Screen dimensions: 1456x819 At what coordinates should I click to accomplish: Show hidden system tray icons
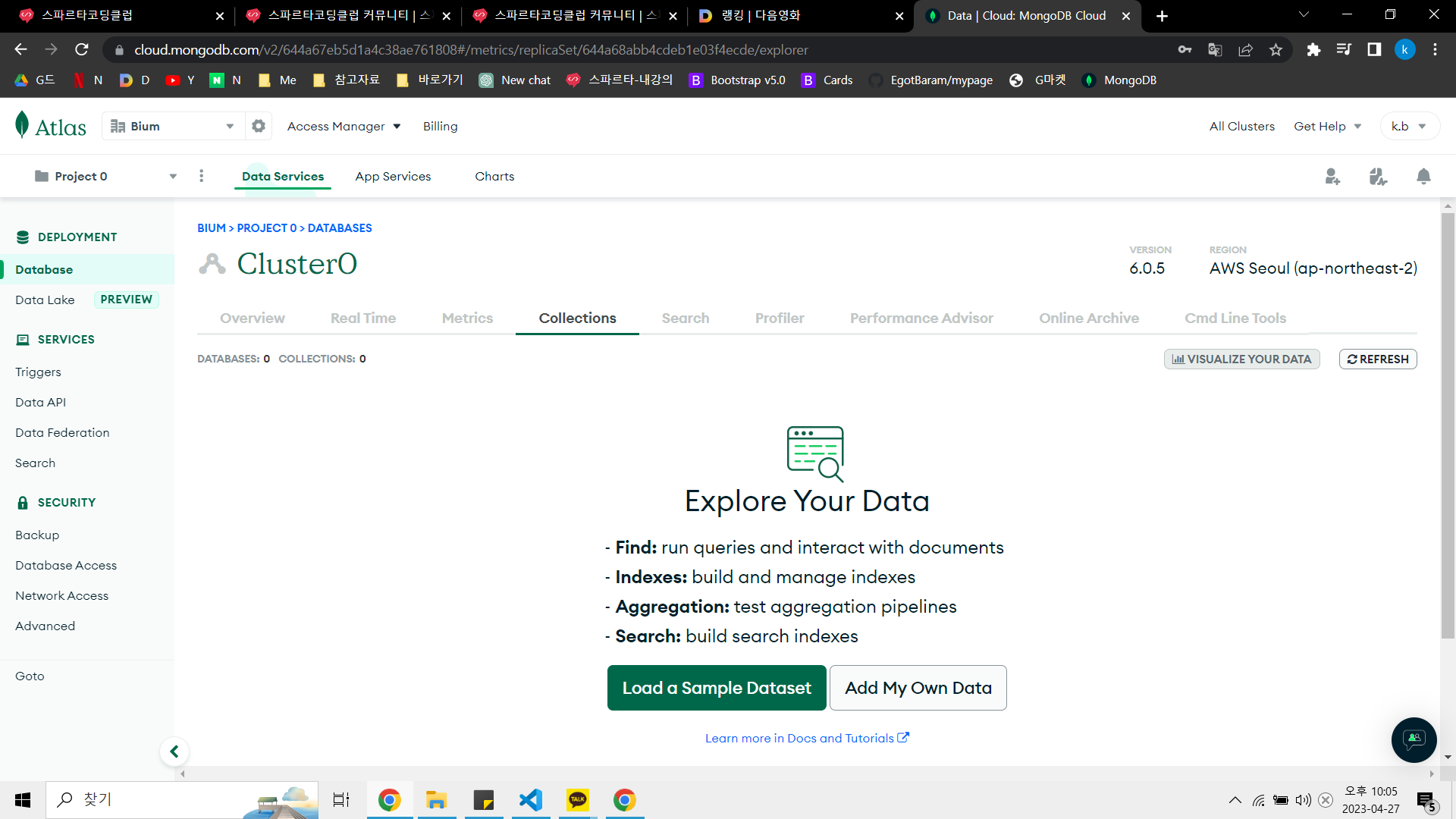[1235, 800]
